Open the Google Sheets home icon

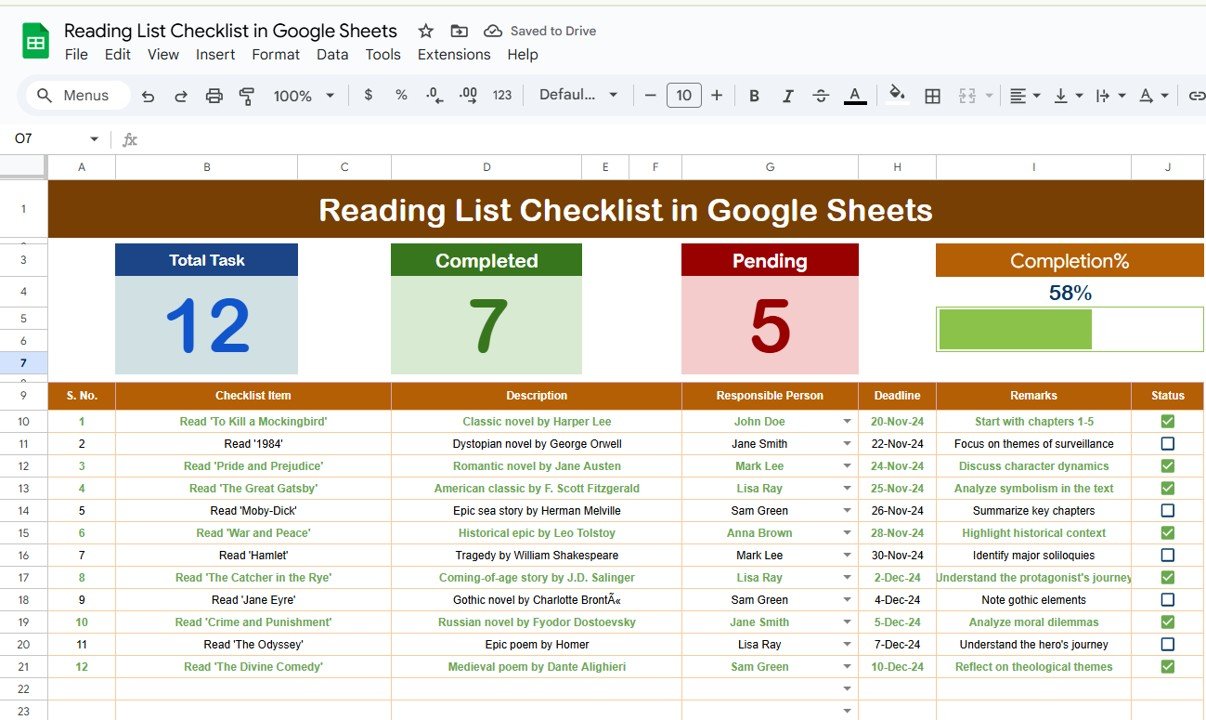click(36, 42)
